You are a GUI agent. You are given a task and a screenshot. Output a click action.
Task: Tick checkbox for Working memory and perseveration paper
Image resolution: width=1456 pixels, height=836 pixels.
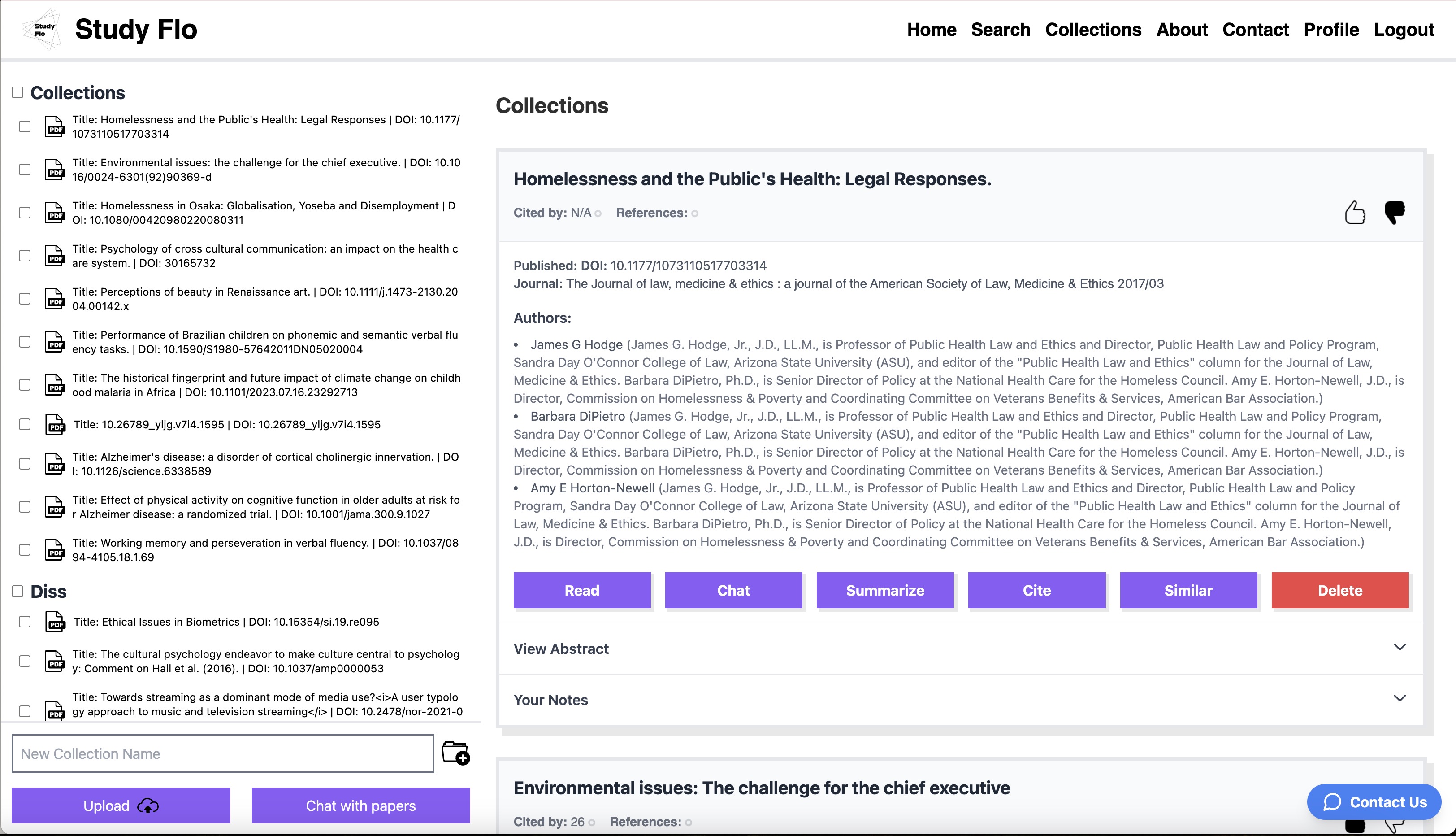tap(25, 550)
